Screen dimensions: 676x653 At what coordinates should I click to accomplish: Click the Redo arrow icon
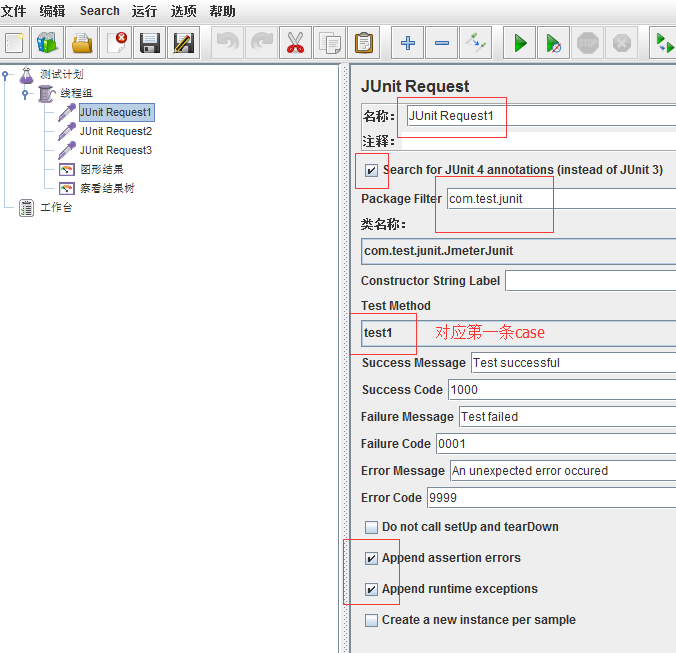click(261, 43)
